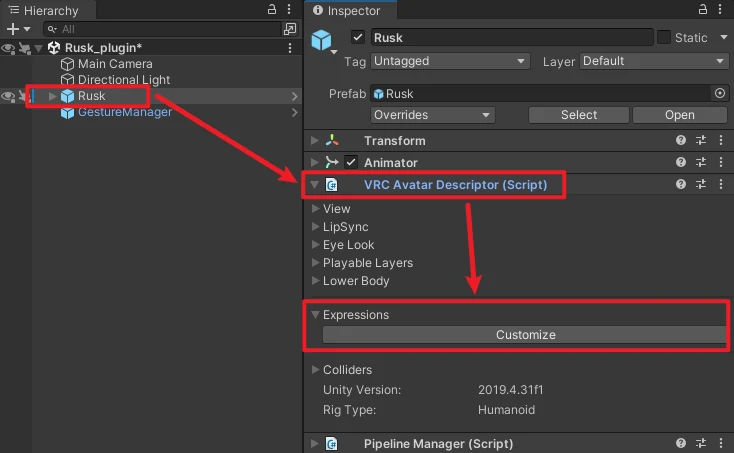The width and height of the screenshot is (734, 453).
Task: Open the Rusk_plugin scene options menu
Action: pyautogui.click(x=290, y=48)
